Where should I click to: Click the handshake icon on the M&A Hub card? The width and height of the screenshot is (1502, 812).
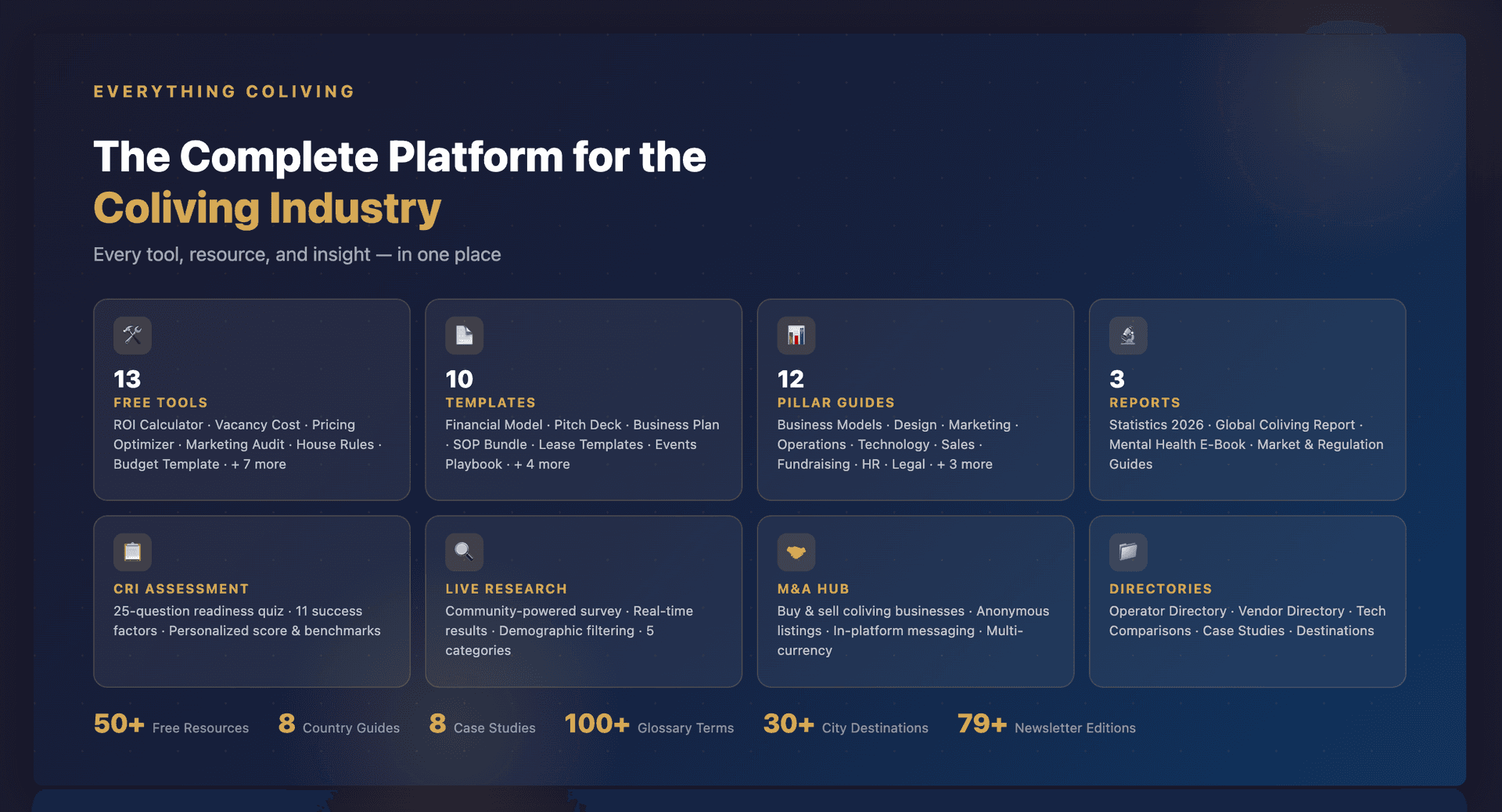click(796, 552)
